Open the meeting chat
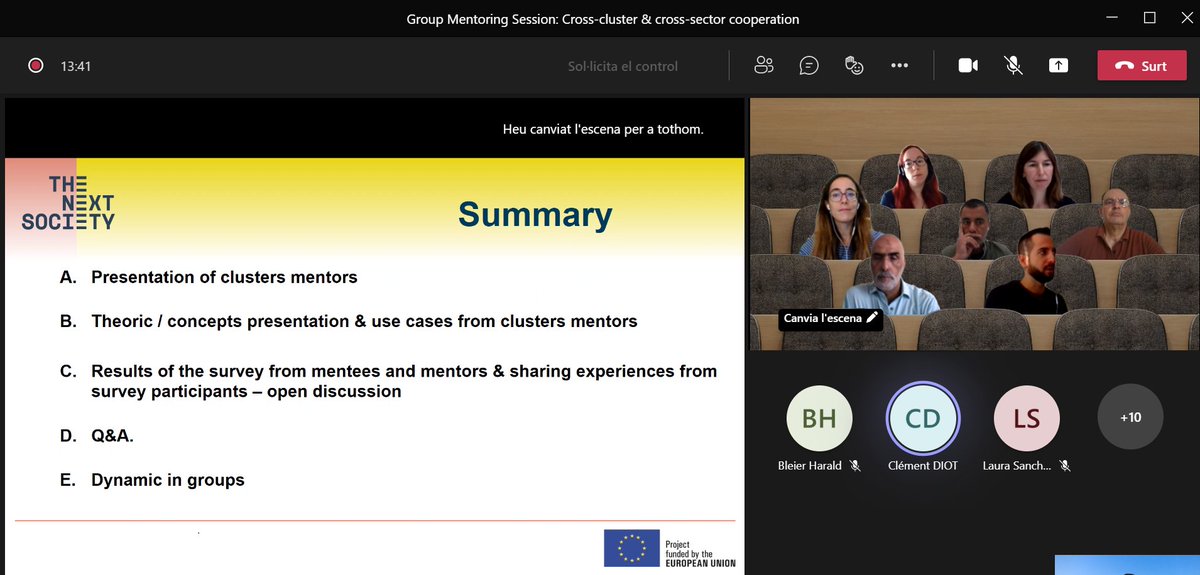The height and width of the screenshot is (575, 1200). [809, 66]
